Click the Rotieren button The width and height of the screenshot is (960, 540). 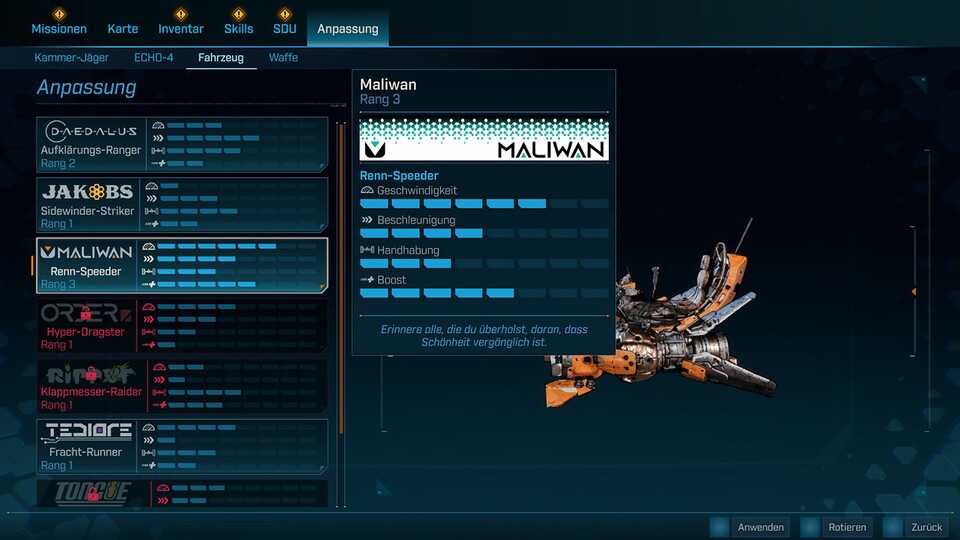tap(847, 527)
